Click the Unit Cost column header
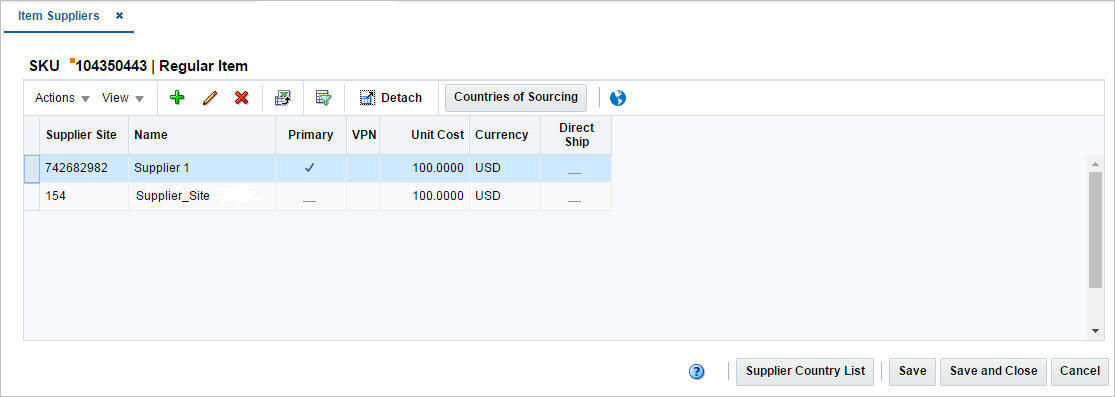The image size is (1115, 397). pos(425,135)
